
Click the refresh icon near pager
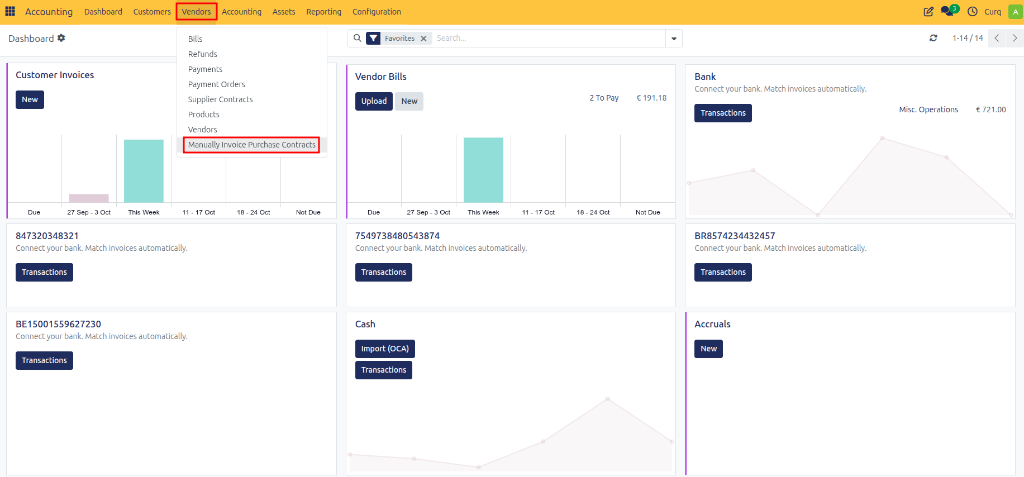tap(933, 39)
